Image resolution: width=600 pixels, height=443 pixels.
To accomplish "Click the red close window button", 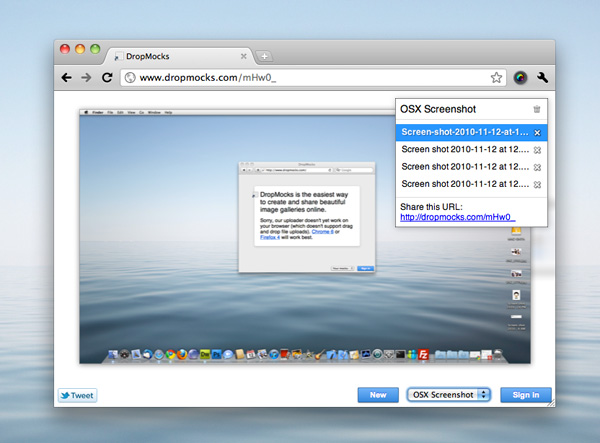I will pyautogui.click(x=65, y=49).
